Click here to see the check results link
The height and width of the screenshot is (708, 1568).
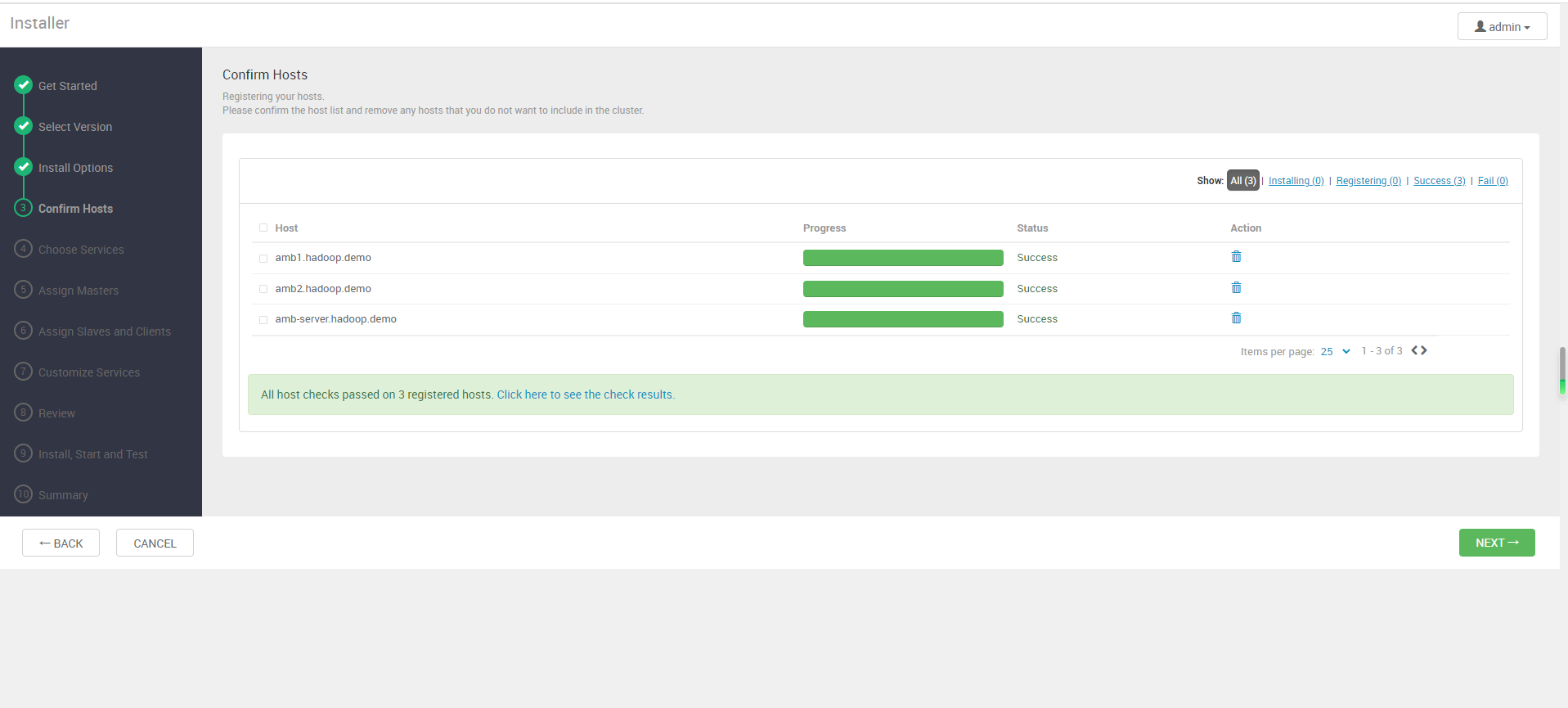[x=586, y=395]
